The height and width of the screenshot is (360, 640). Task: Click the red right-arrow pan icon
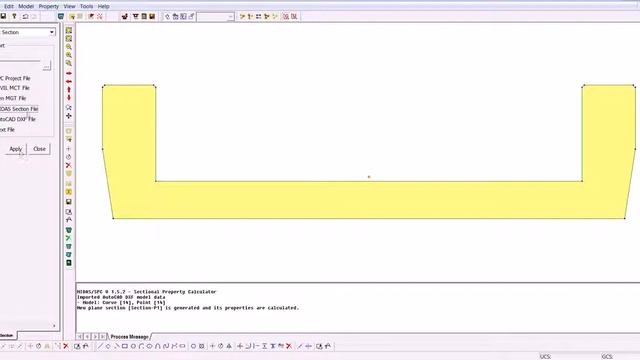69,73
